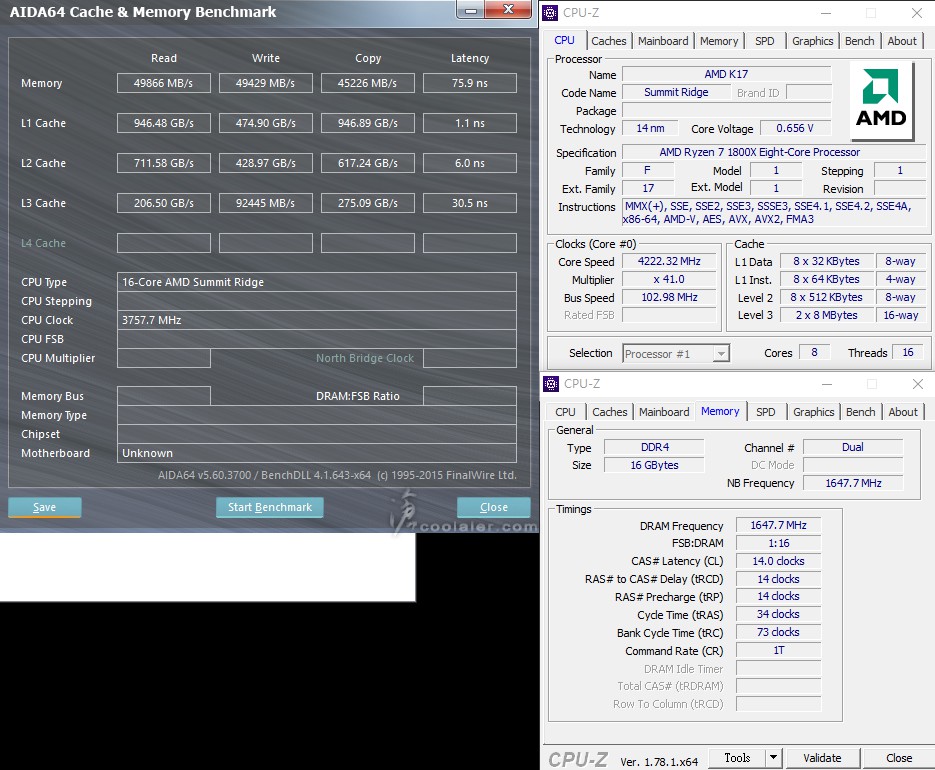Viewport: 935px width, 770px height.
Task: Open the SPD tab in the CPU-Z processor window
Action: click(764, 41)
